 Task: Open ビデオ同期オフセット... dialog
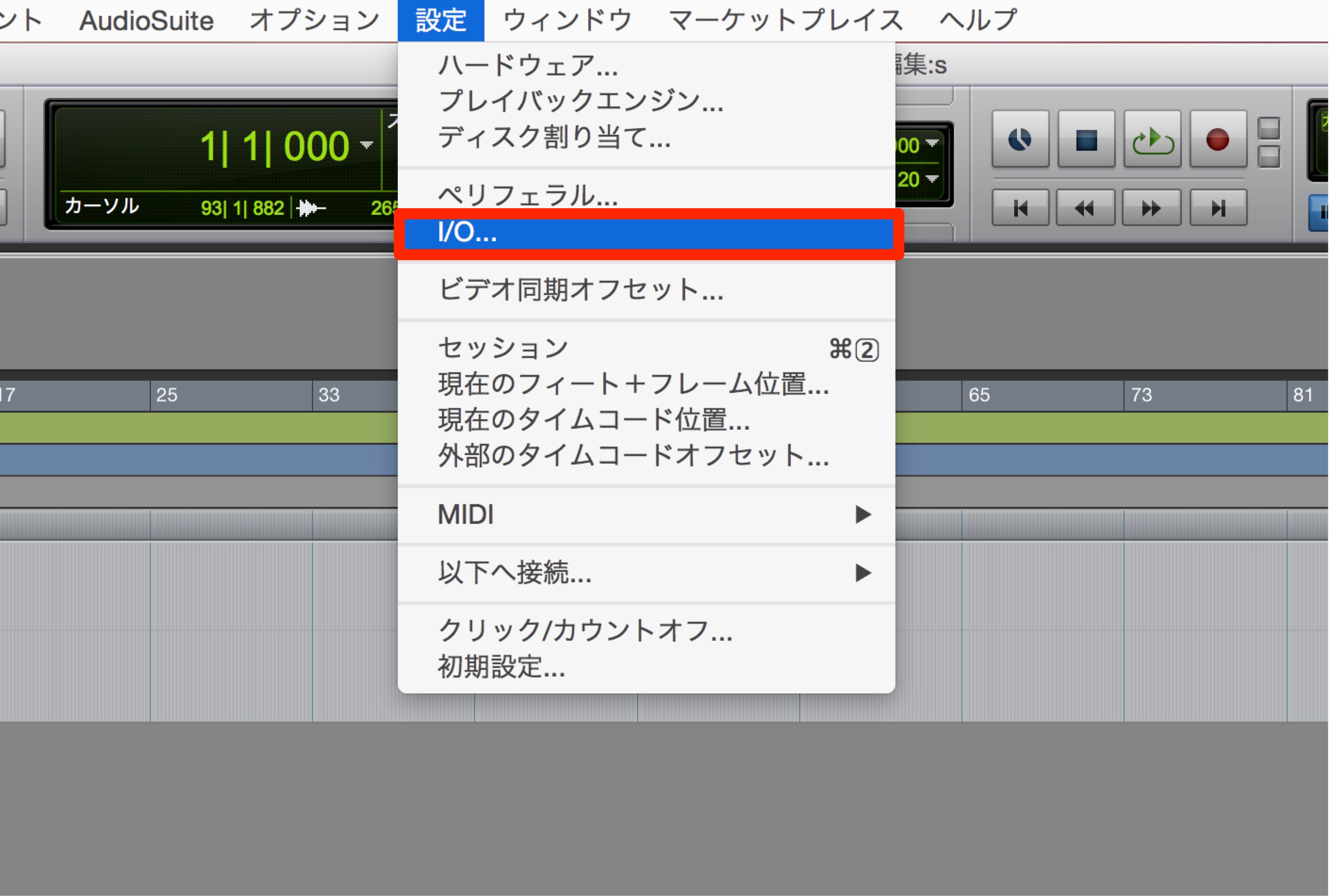click(646, 289)
